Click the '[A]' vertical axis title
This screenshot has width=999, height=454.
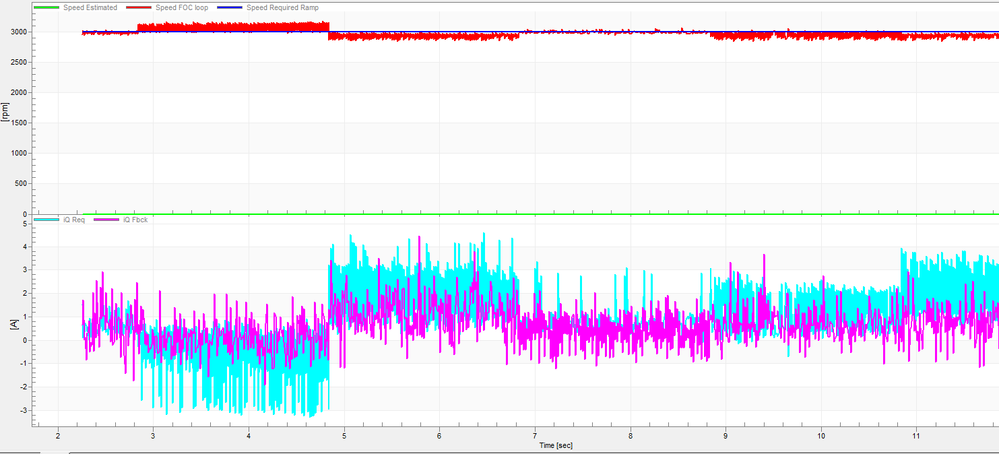[x=13, y=324]
